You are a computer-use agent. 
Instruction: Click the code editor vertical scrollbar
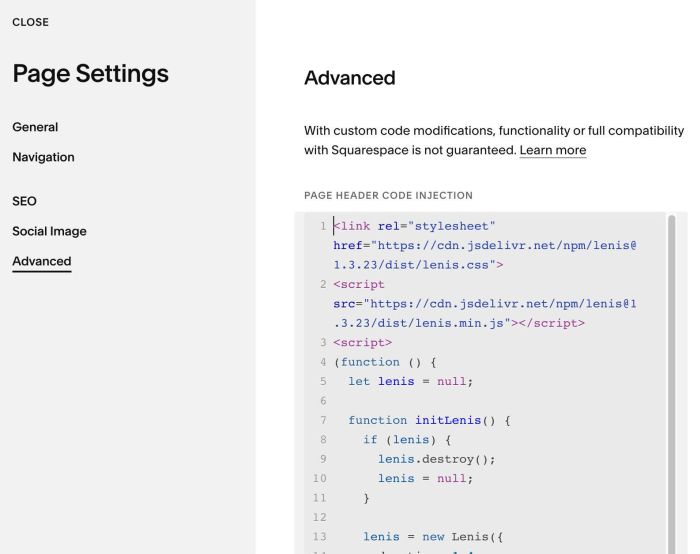click(x=671, y=384)
